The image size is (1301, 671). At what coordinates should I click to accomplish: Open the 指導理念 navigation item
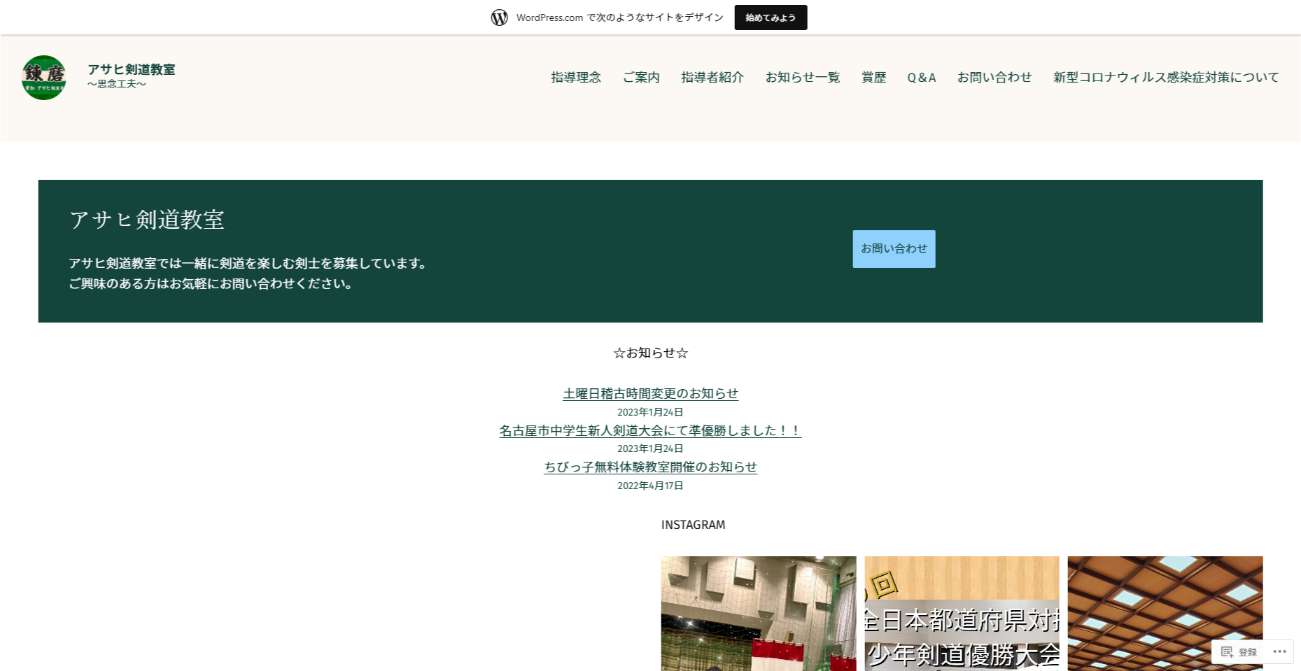point(575,77)
